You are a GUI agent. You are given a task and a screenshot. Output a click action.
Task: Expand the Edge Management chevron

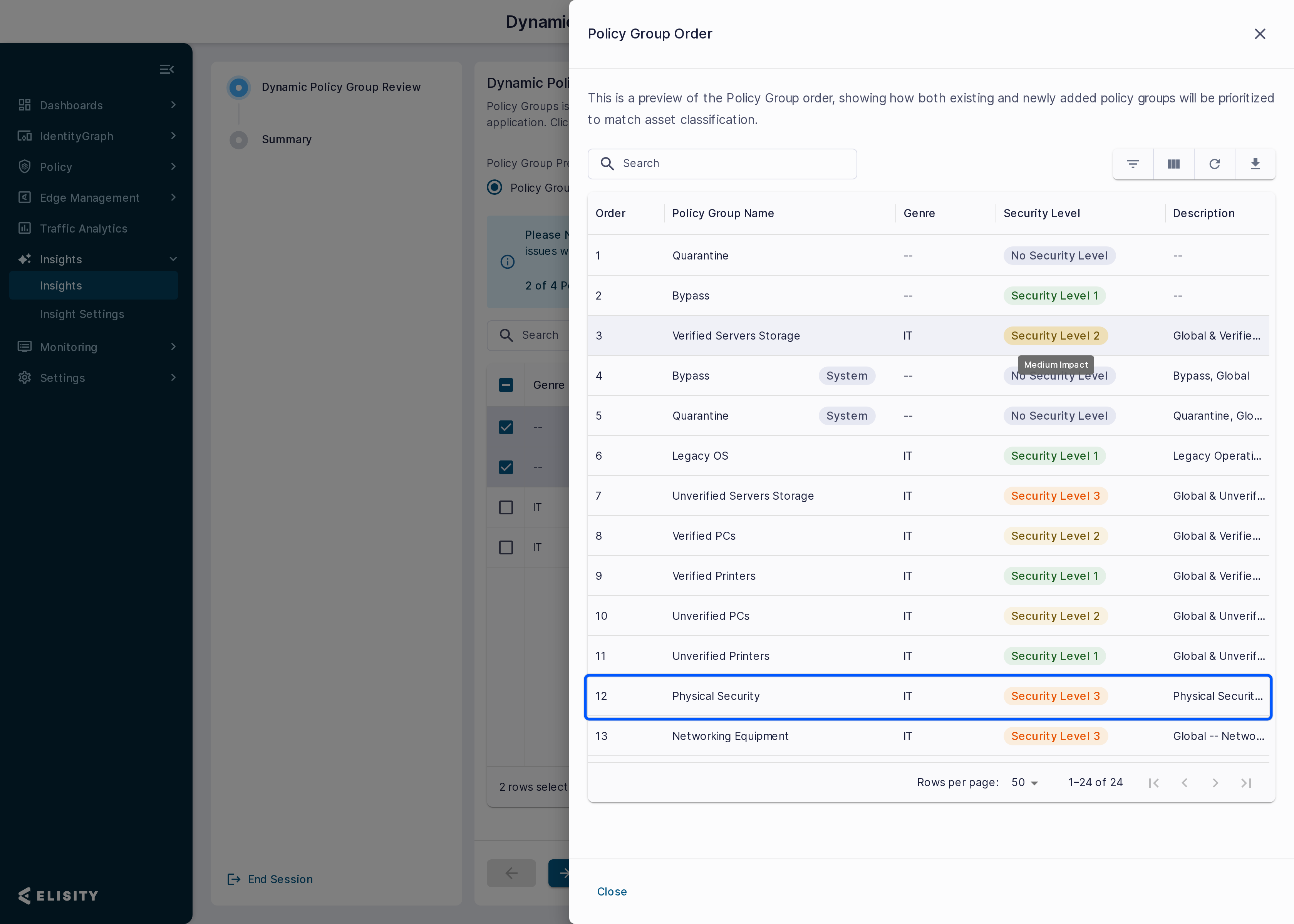point(174,197)
